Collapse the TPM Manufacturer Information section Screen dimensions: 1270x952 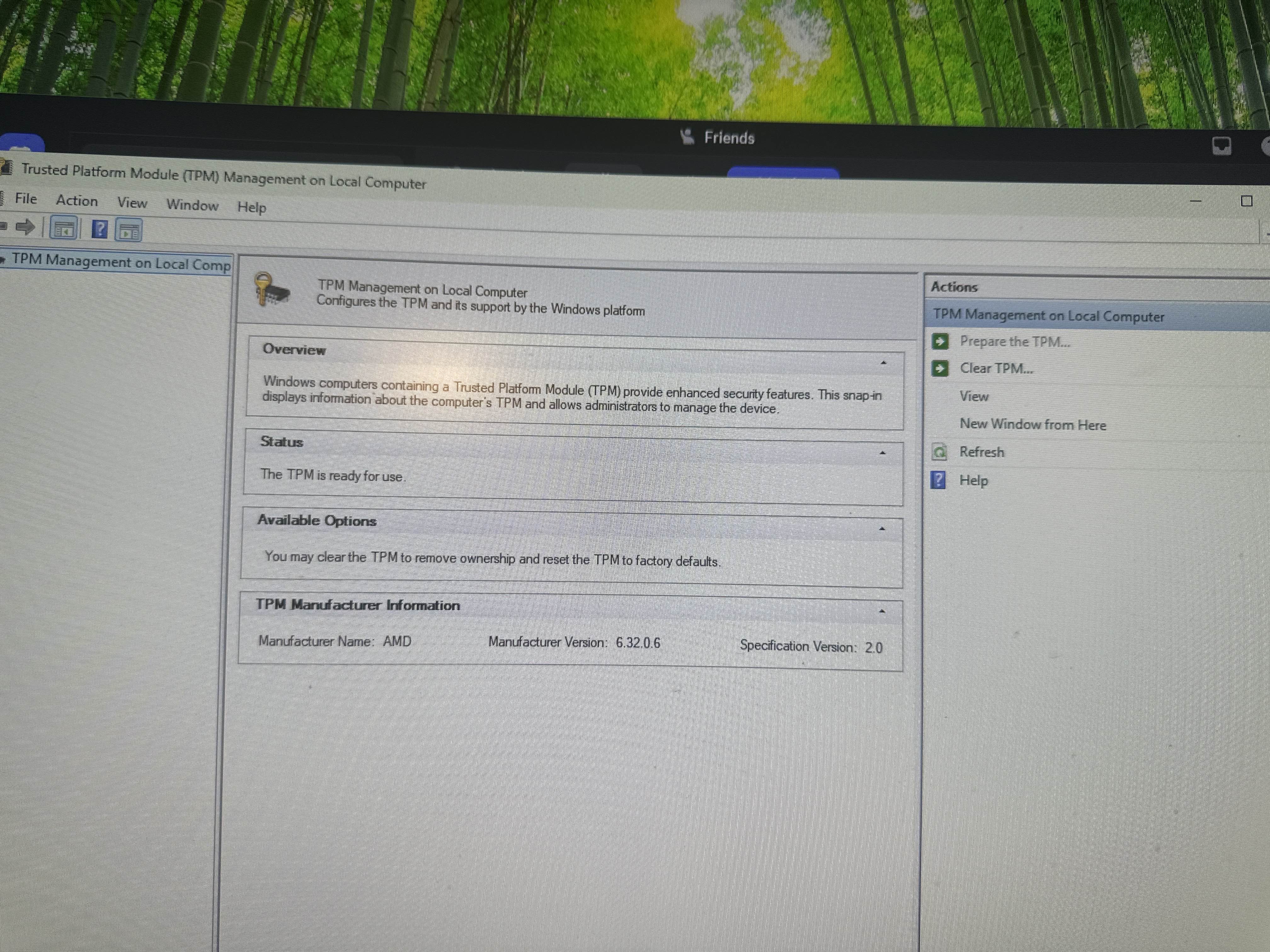tap(883, 612)
